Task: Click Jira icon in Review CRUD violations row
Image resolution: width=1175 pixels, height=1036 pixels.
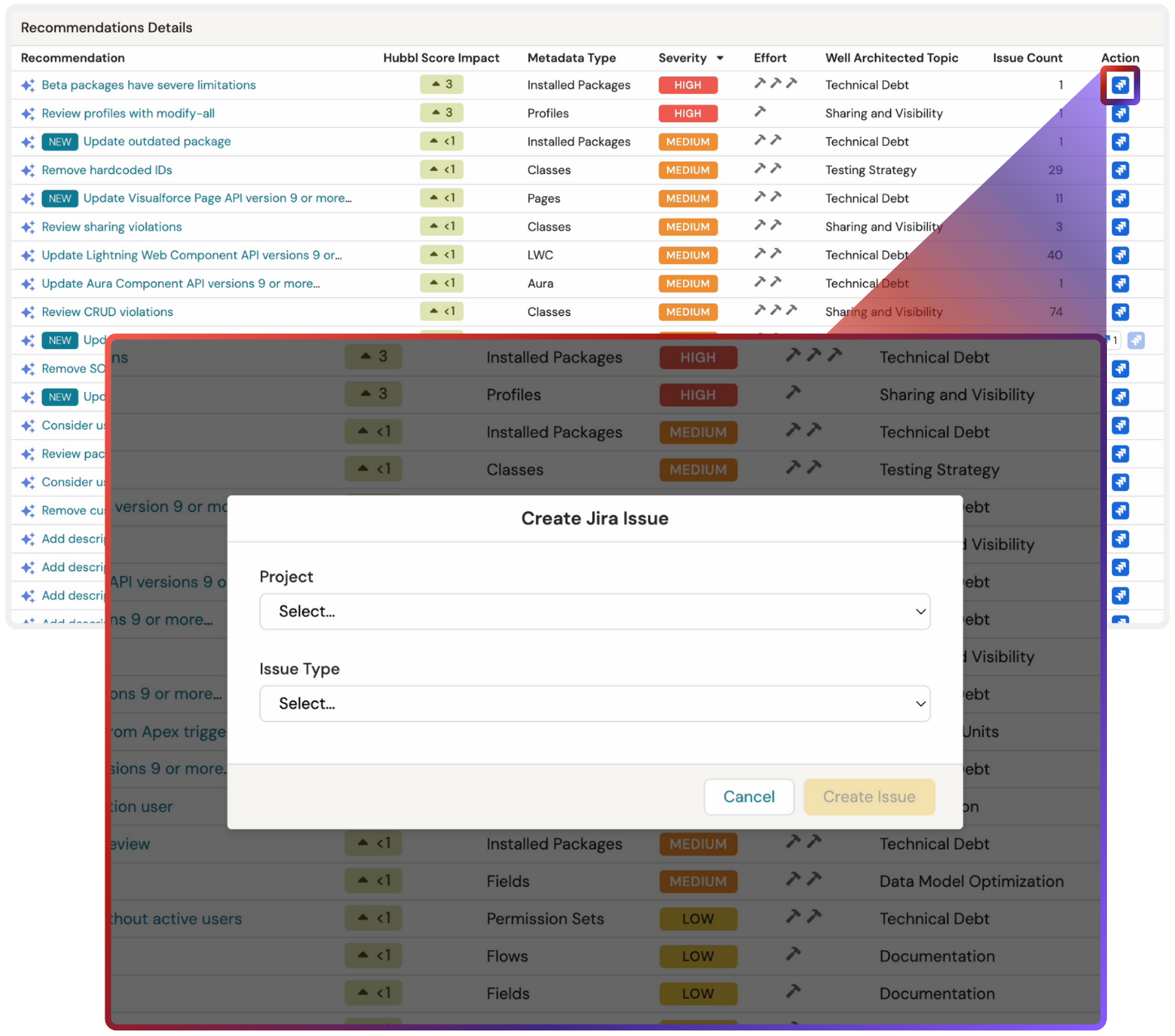Action: 1120,312
